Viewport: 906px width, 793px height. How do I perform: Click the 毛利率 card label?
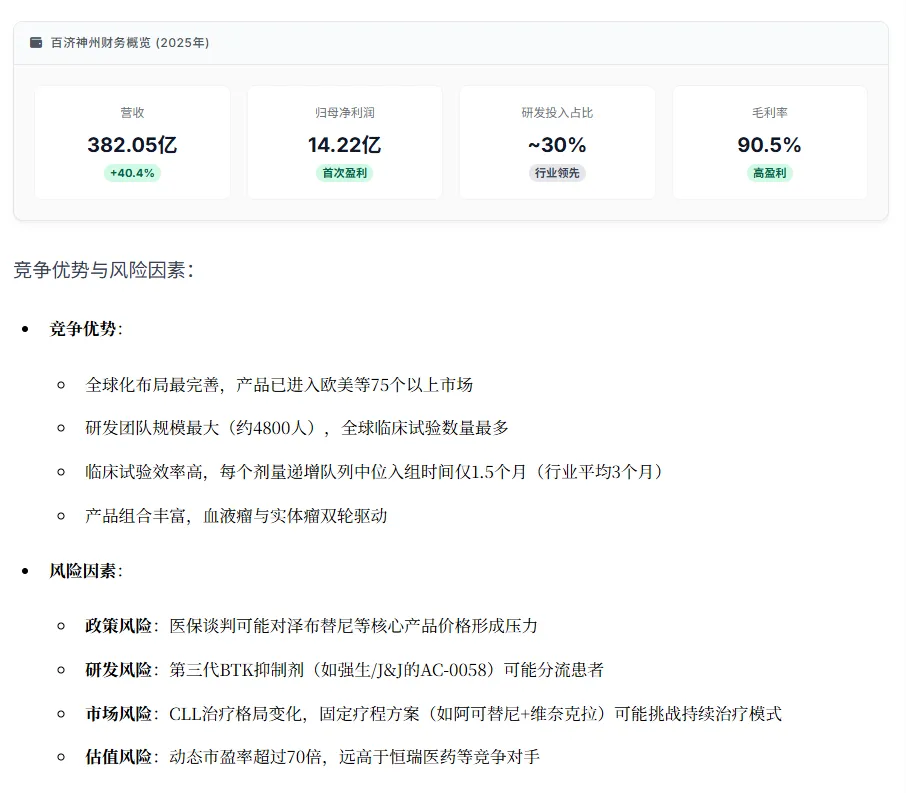point(770,113)
